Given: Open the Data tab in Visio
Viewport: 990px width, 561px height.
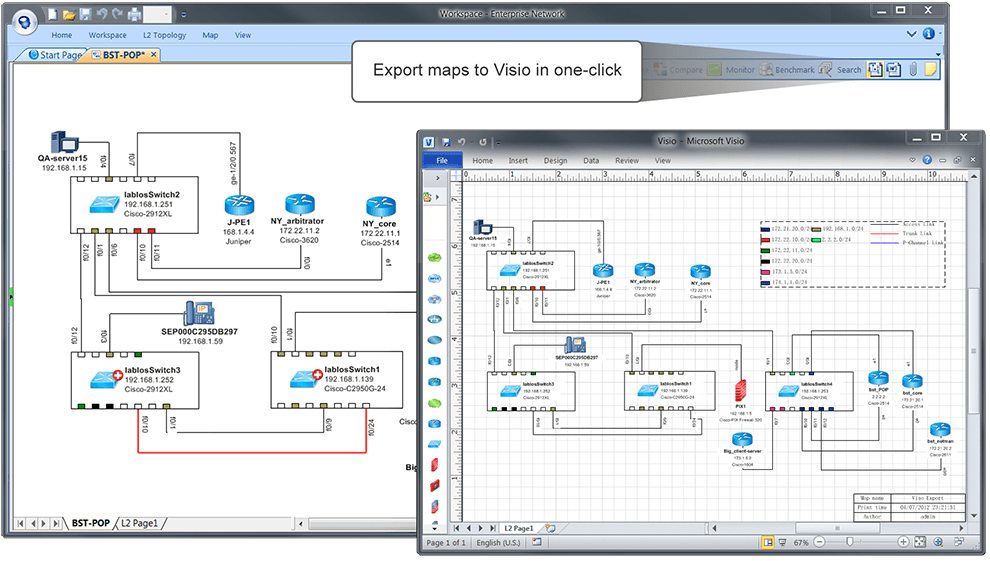Looking at the screenshot, I should tap(591, 161).
